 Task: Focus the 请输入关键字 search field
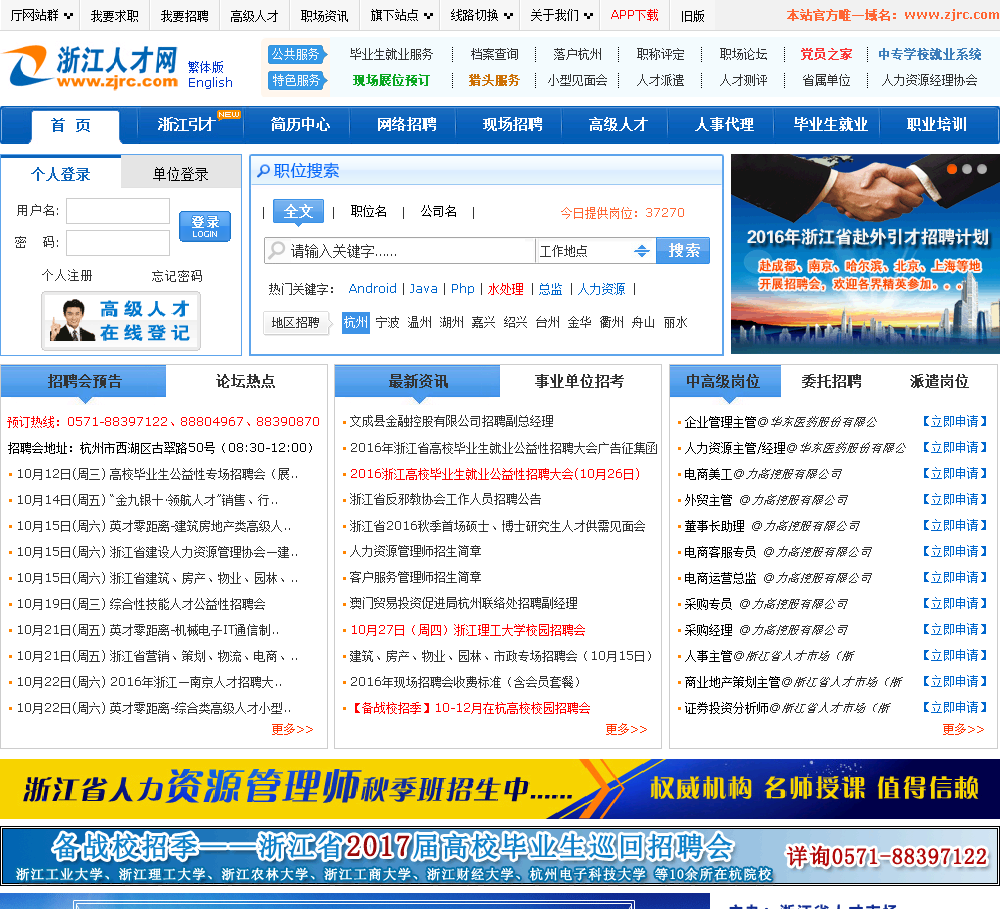[x=400, y=251]
